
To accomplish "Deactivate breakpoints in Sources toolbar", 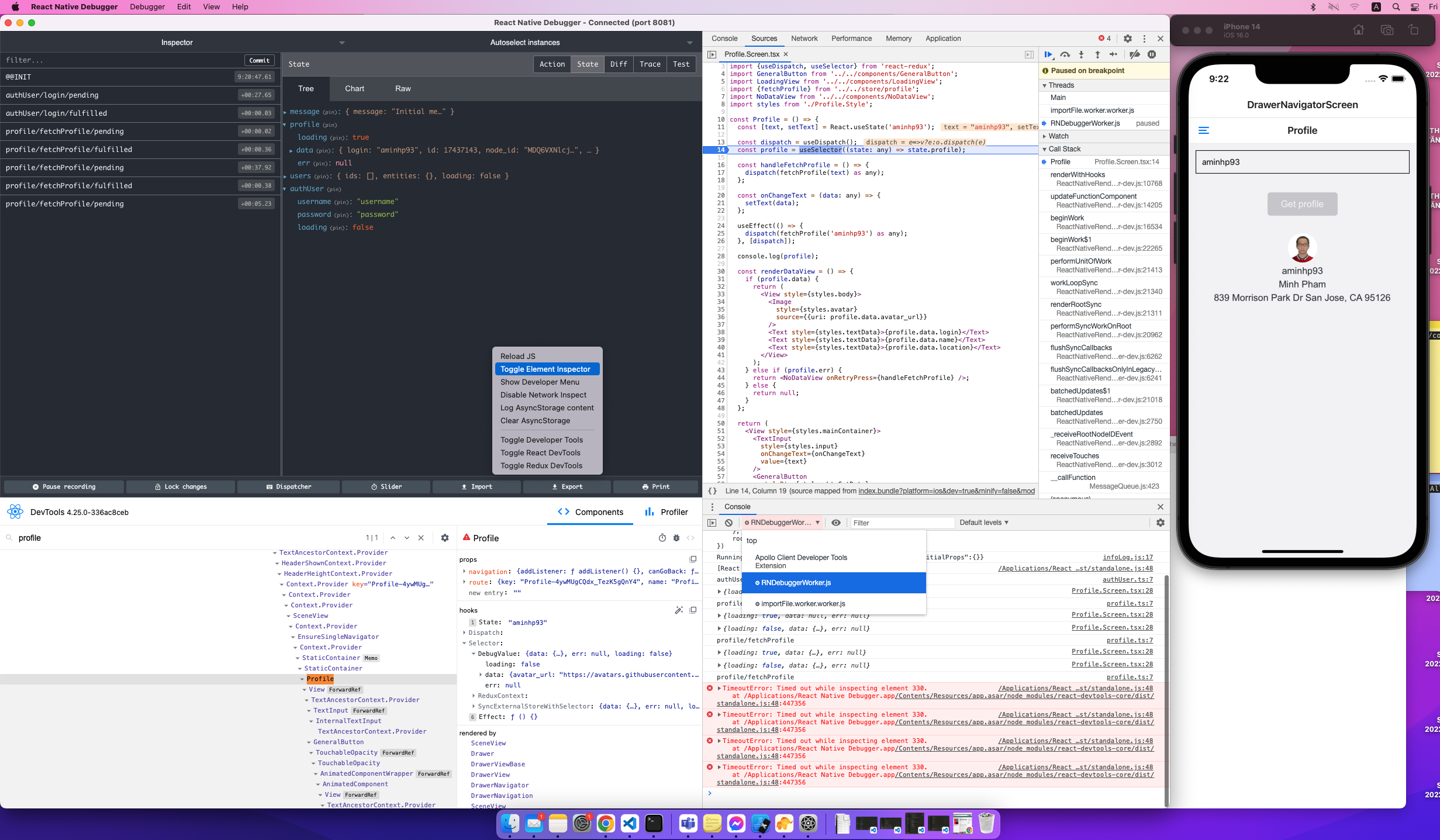I will [x=1134, y=54].
